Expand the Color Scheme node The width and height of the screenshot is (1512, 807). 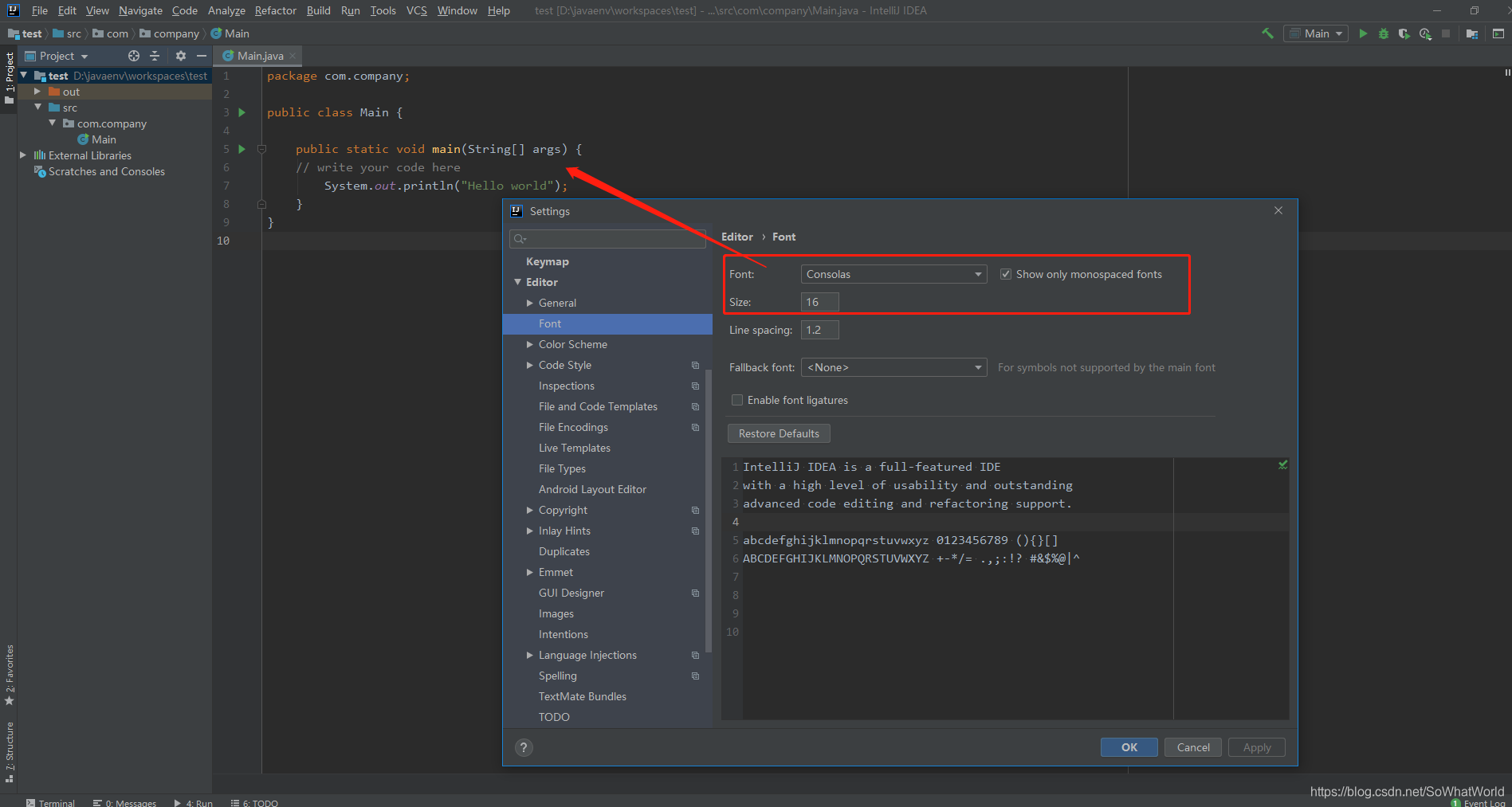tap(530, 344)
